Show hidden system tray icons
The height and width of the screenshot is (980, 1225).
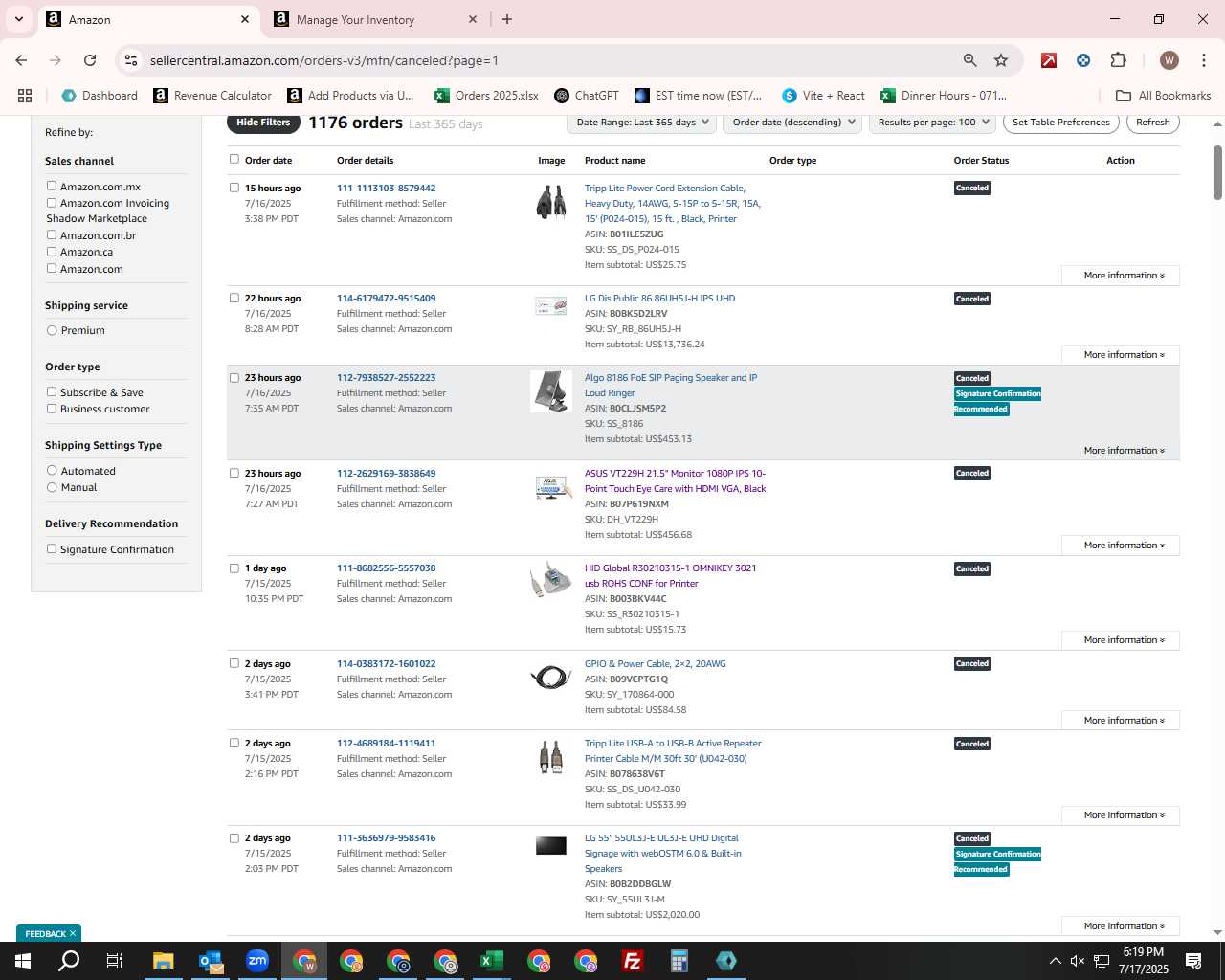tap(1055, 961)
